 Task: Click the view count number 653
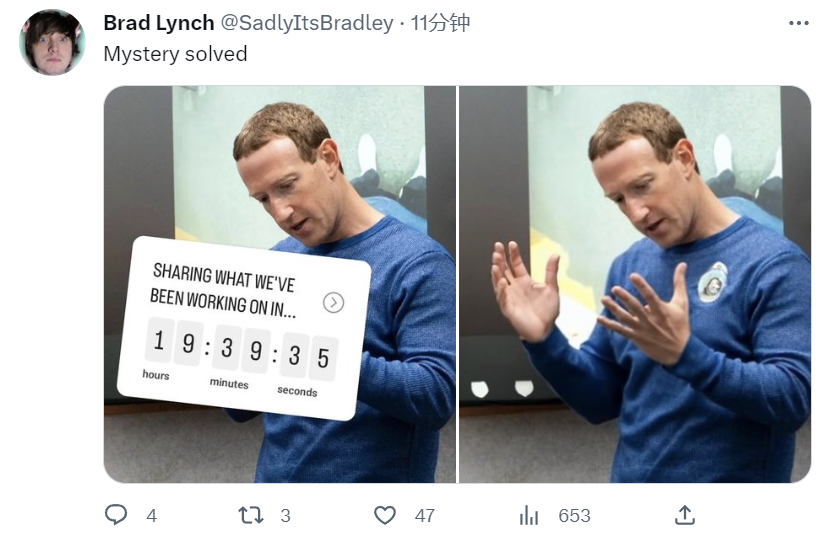(x=574, y=516)
